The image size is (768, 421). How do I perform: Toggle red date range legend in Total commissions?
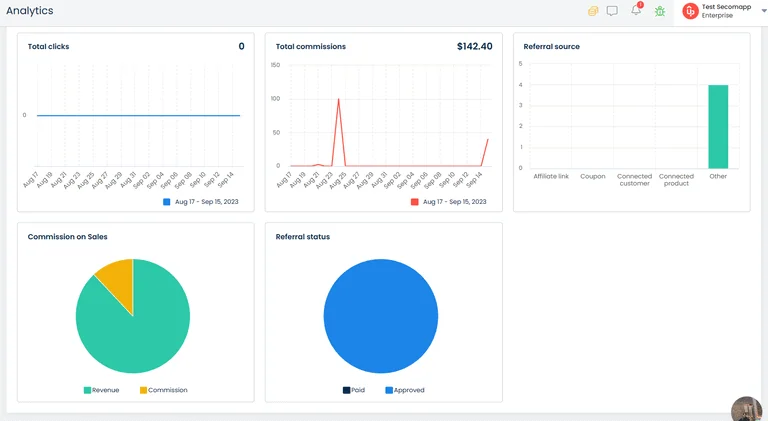(448, 202)
